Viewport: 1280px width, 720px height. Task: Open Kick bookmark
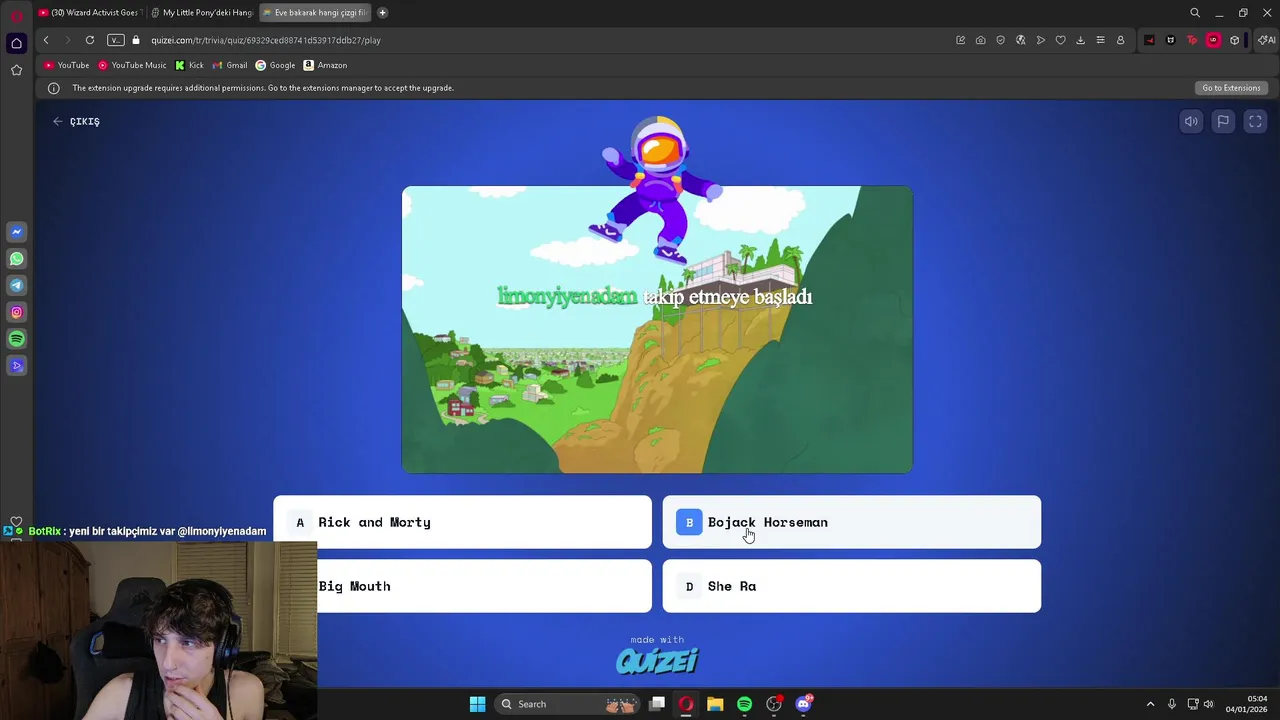[189, 65]
